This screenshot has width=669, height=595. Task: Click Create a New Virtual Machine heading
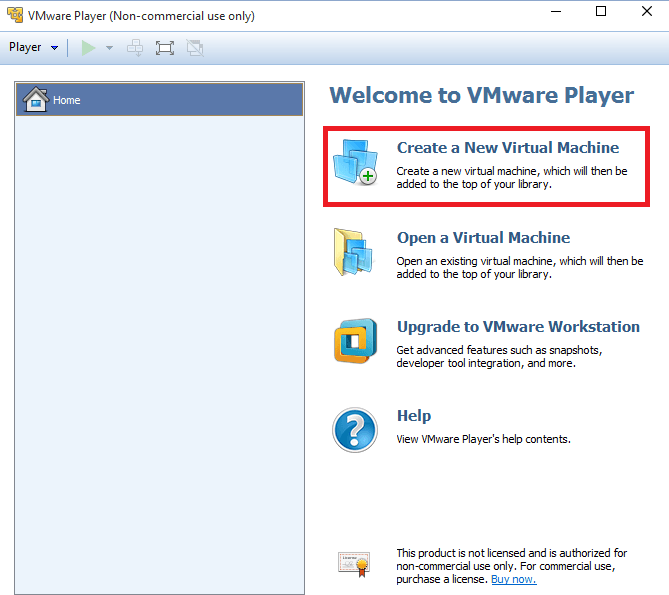(508, 148)
